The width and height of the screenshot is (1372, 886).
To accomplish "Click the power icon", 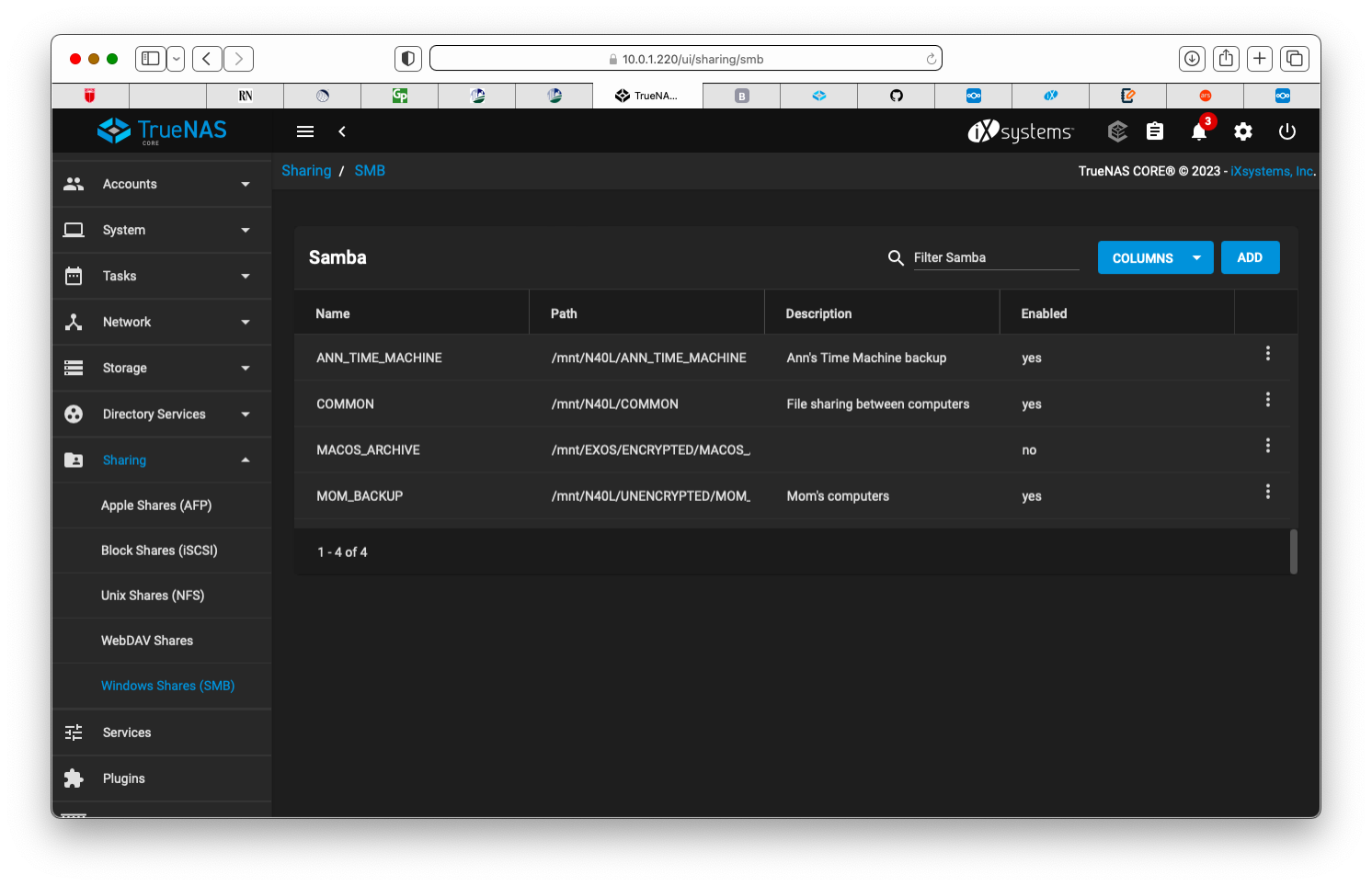I will coord(1287,131).
